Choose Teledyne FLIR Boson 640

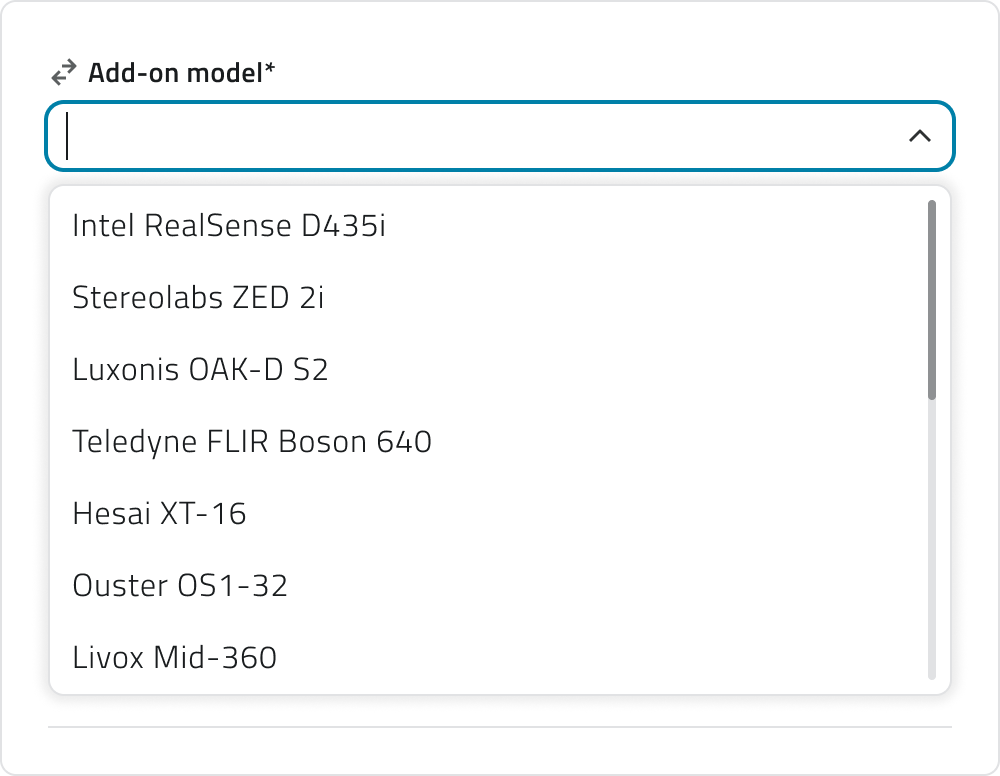[x=252, y=441]
